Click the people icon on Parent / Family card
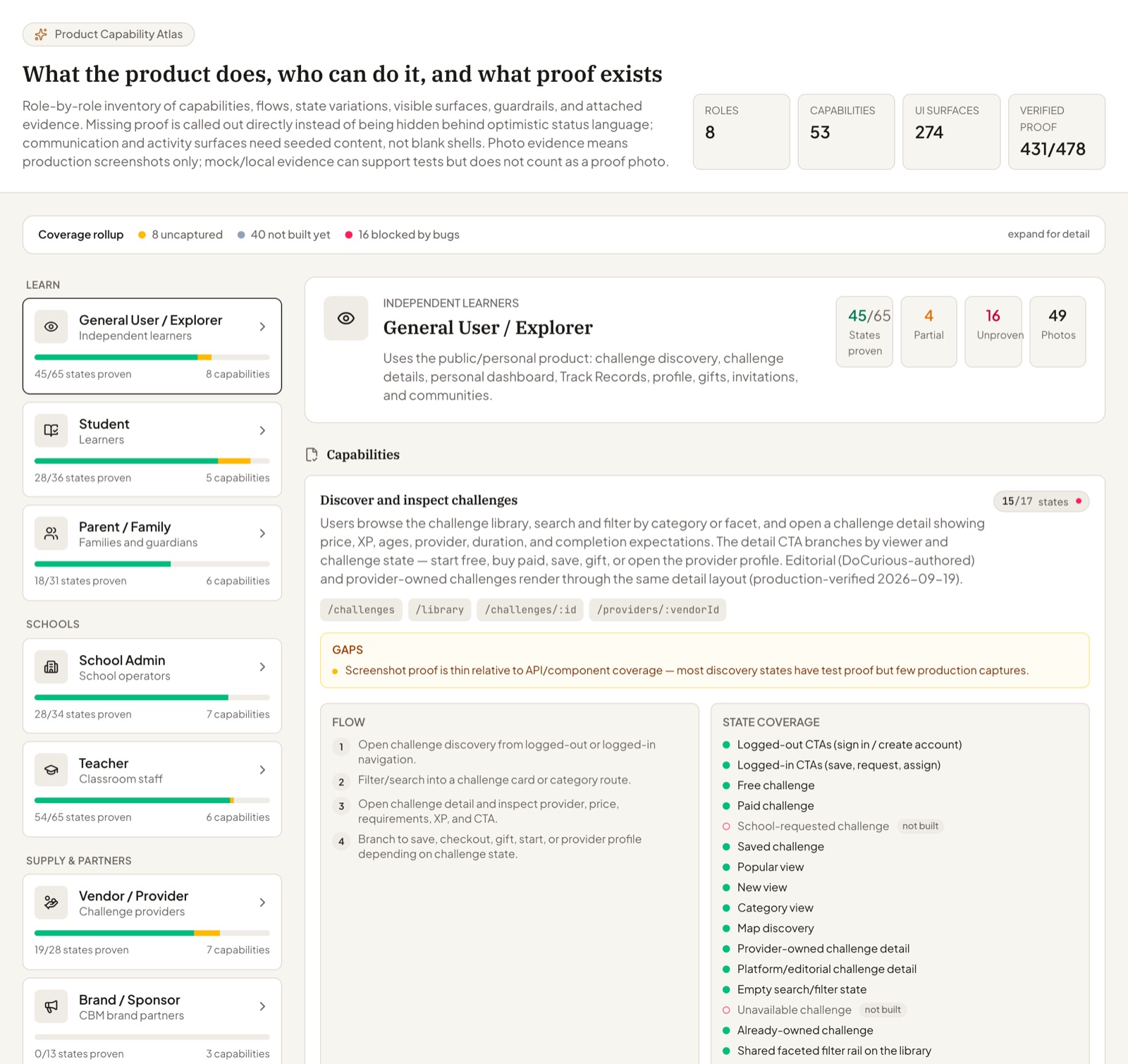Viewport: 1128px width, 1064px height. click(51, 533)
